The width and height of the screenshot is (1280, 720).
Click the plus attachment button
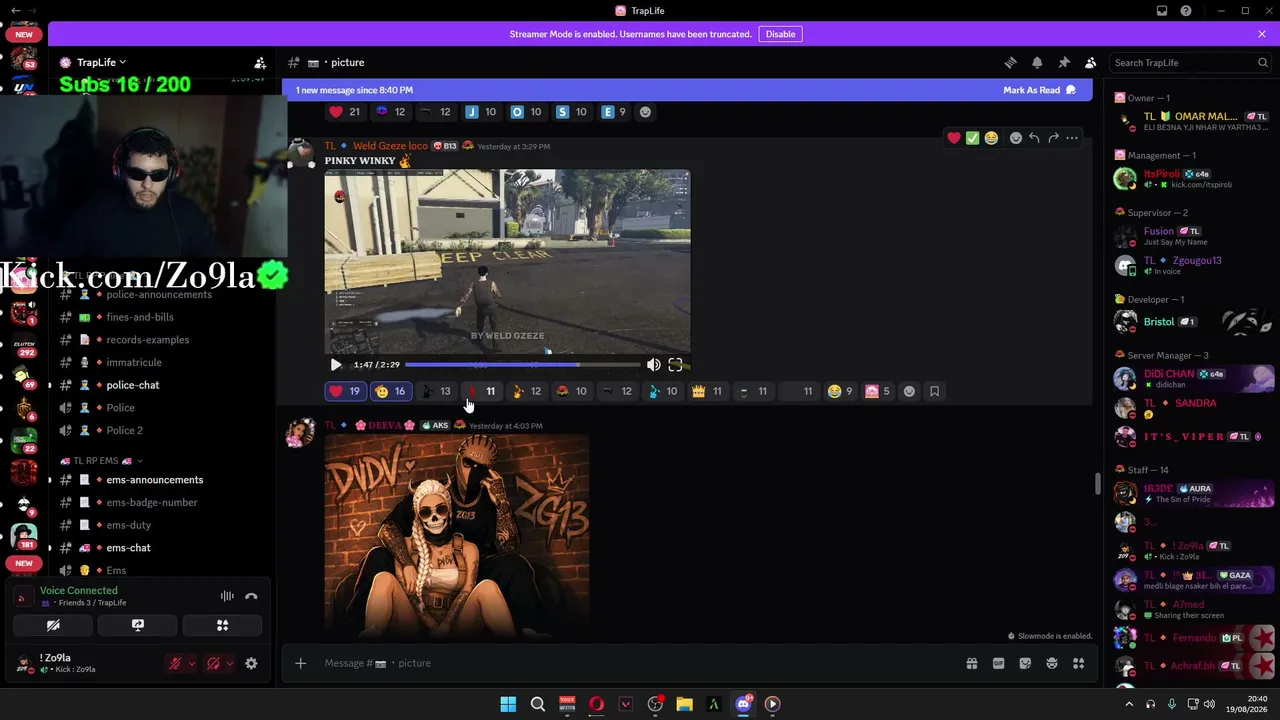click(x=300, y=663)
